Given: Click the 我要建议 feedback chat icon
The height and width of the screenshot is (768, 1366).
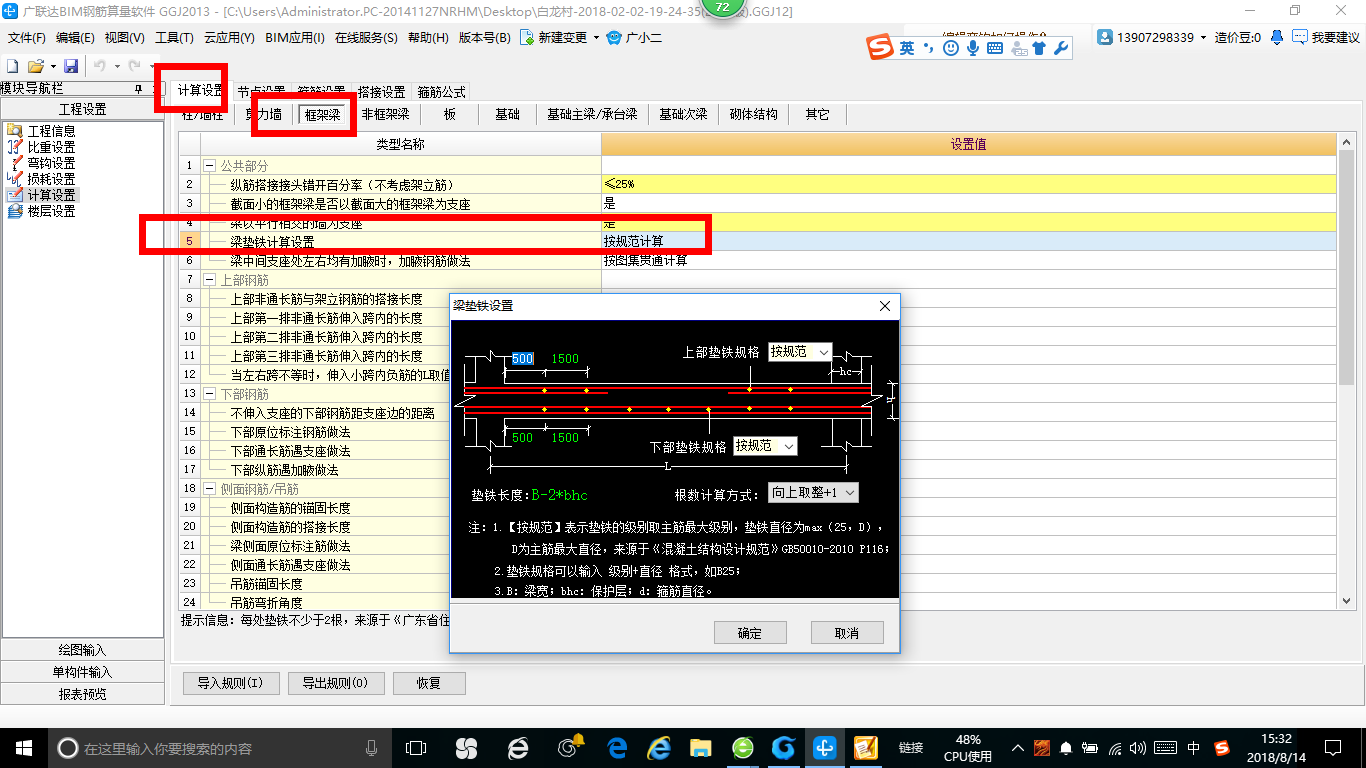Looking at the screenshot, I should [x=1298, y=37].
